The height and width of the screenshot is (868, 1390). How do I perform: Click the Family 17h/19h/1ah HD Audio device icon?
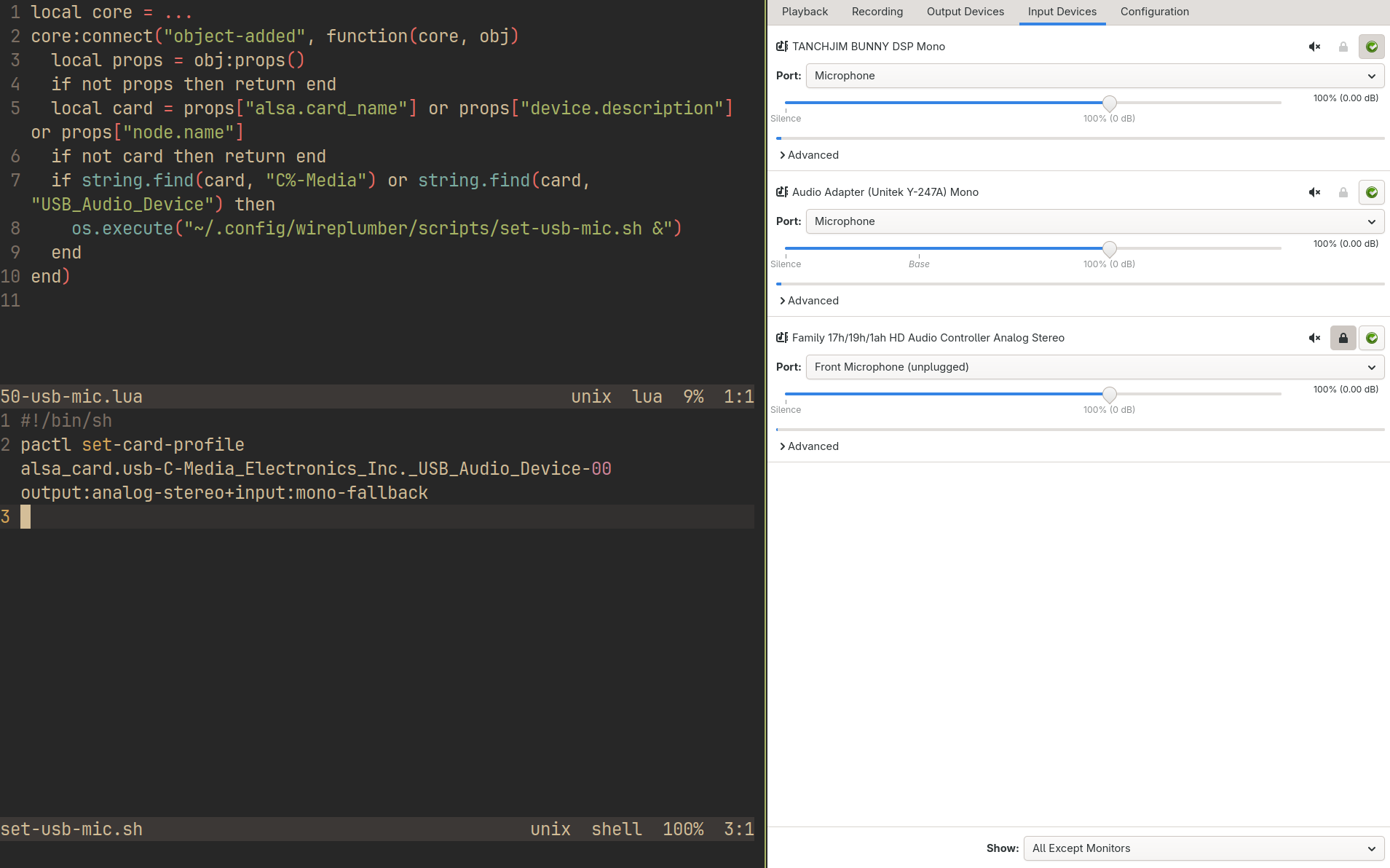click(x=782, y=338)
